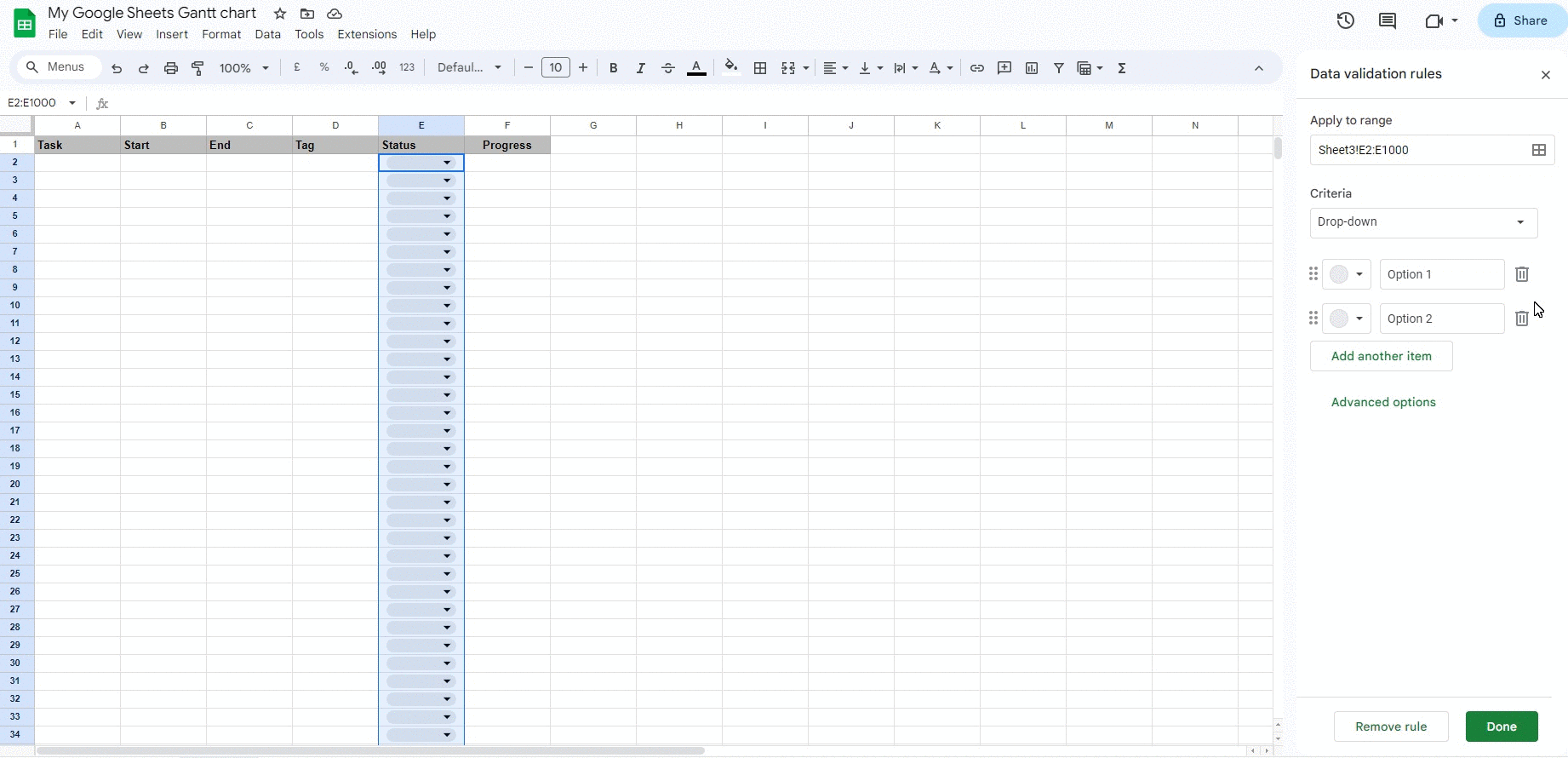
Task: Open the Edit menu
Action: click(92, 35)
